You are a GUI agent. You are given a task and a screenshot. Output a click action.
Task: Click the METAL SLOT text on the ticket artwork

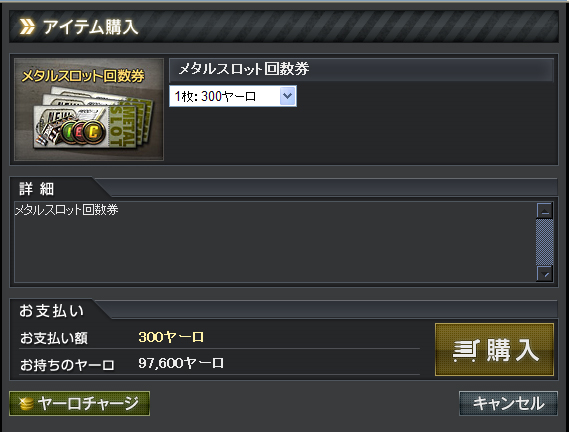(123, 125)
